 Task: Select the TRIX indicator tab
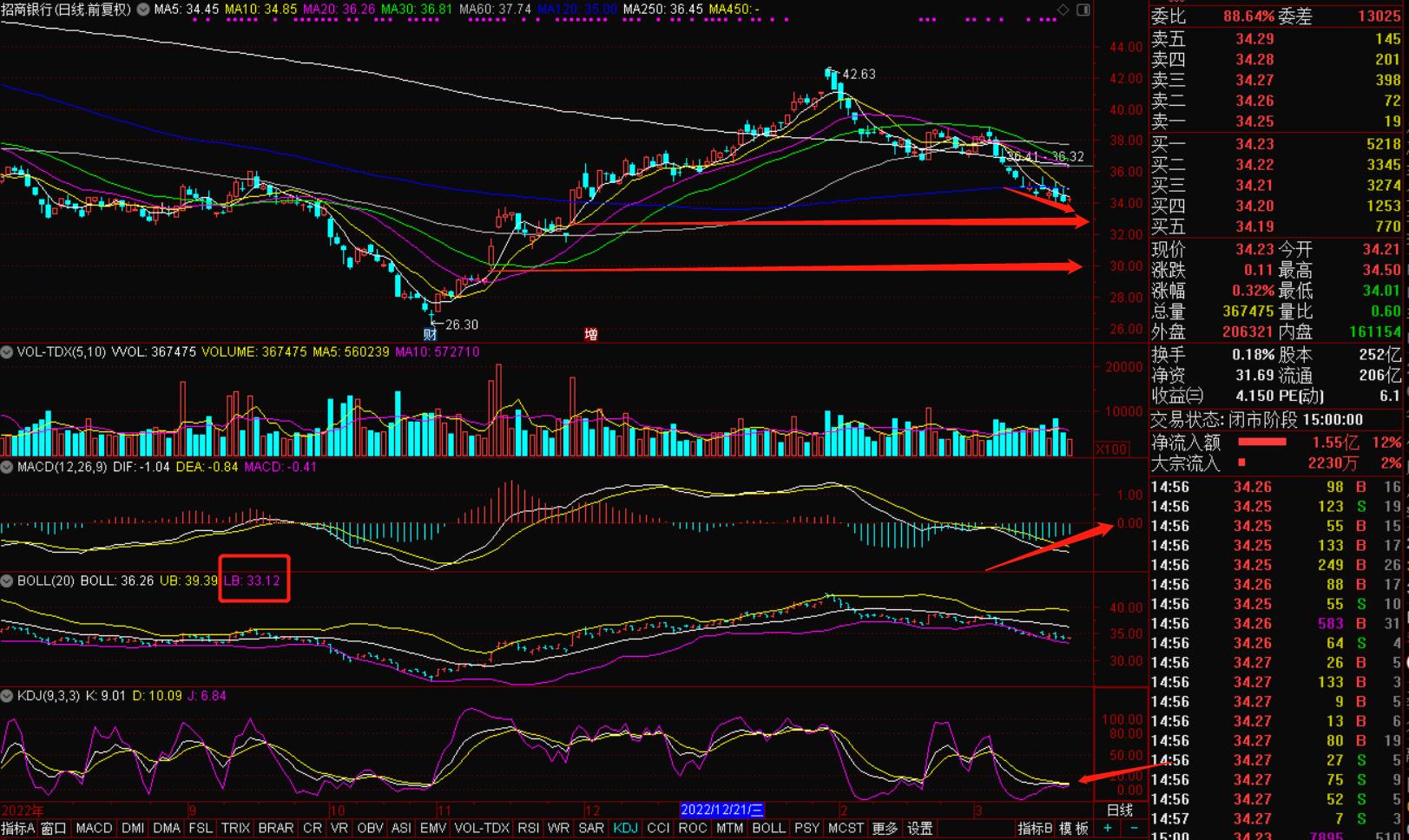point(235,829)
